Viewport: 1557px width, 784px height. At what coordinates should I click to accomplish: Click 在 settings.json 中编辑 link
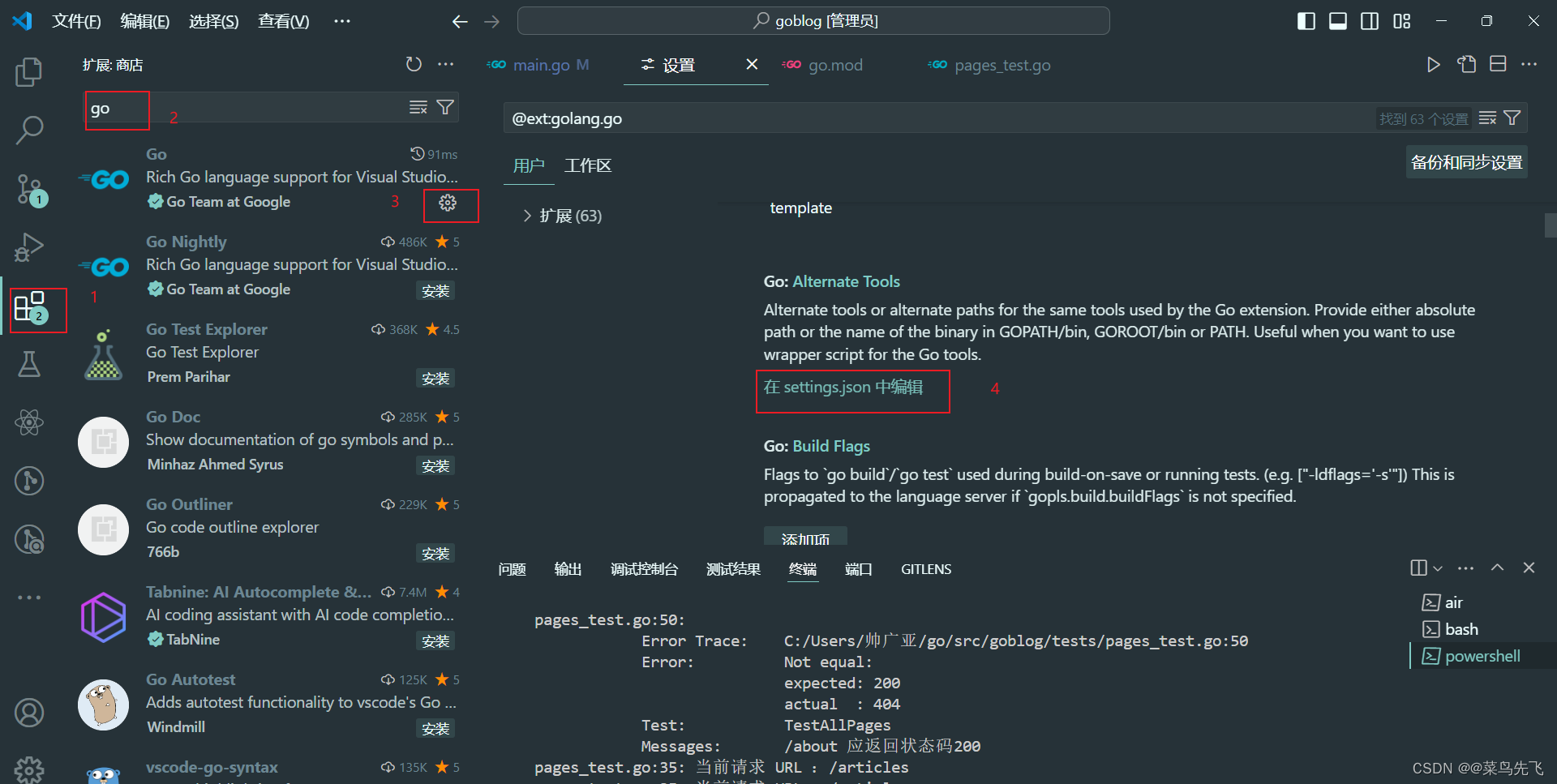(843, 388)
